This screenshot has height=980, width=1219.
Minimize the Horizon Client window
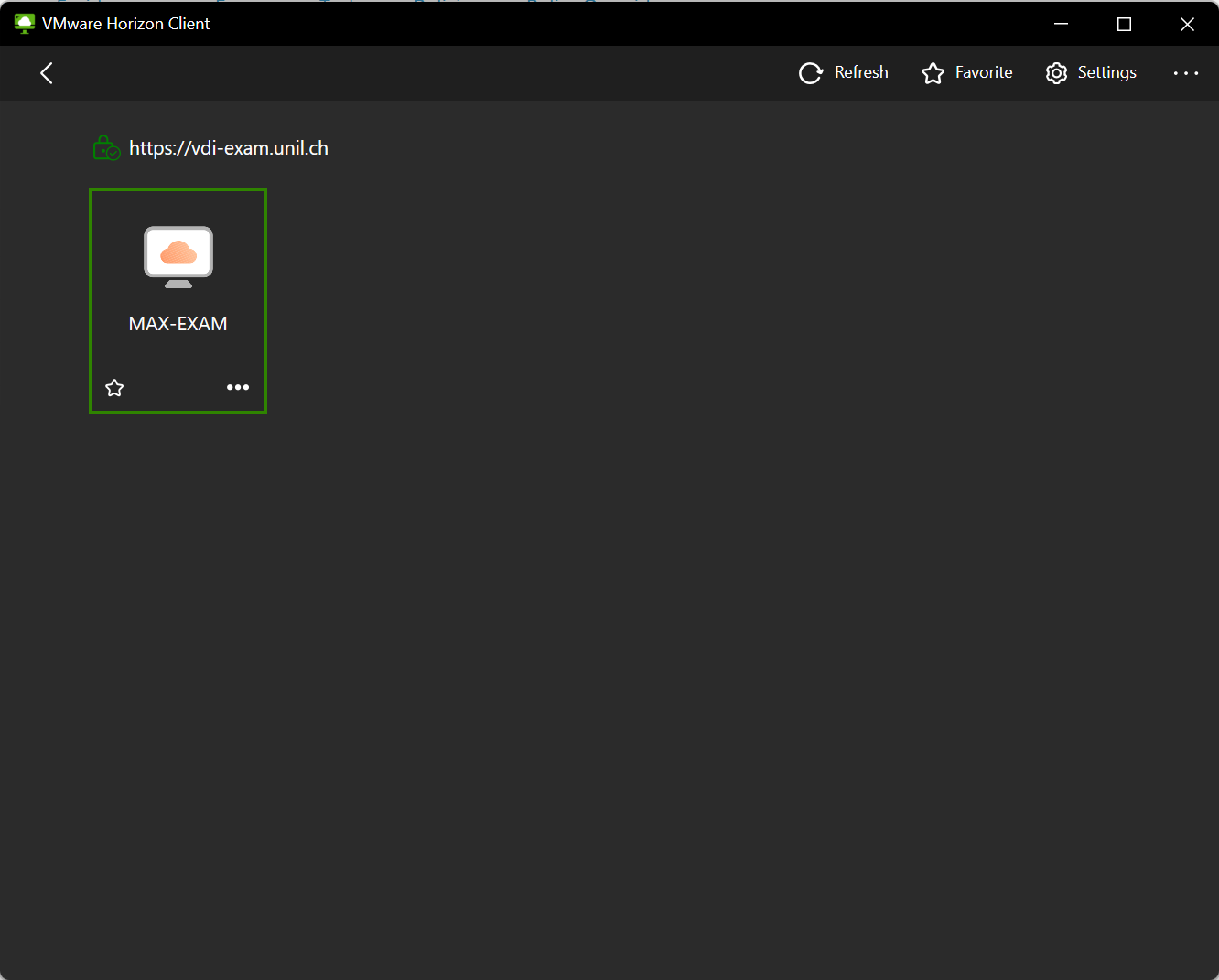point(1062,24)
